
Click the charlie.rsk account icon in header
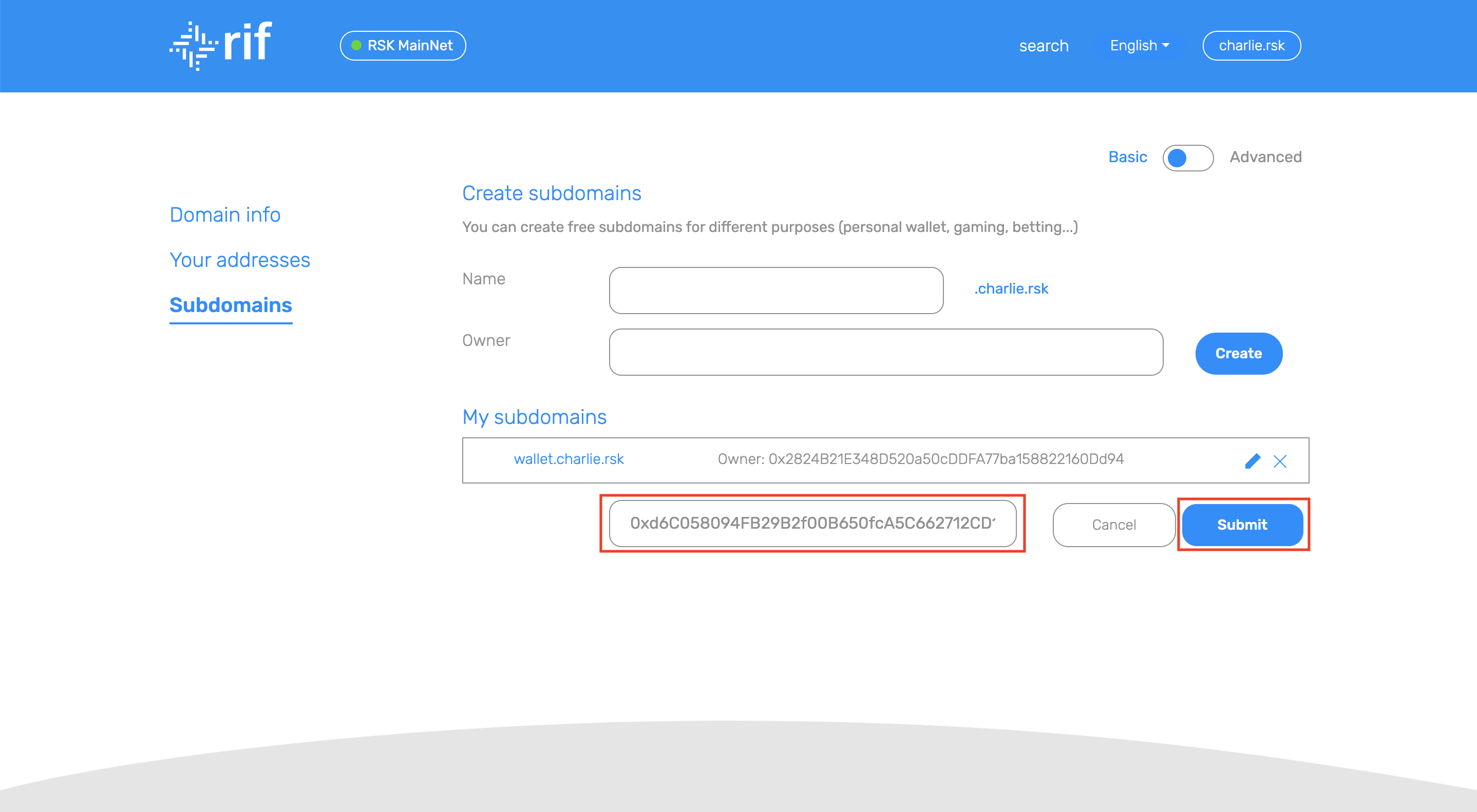(x=1252, y=45)
